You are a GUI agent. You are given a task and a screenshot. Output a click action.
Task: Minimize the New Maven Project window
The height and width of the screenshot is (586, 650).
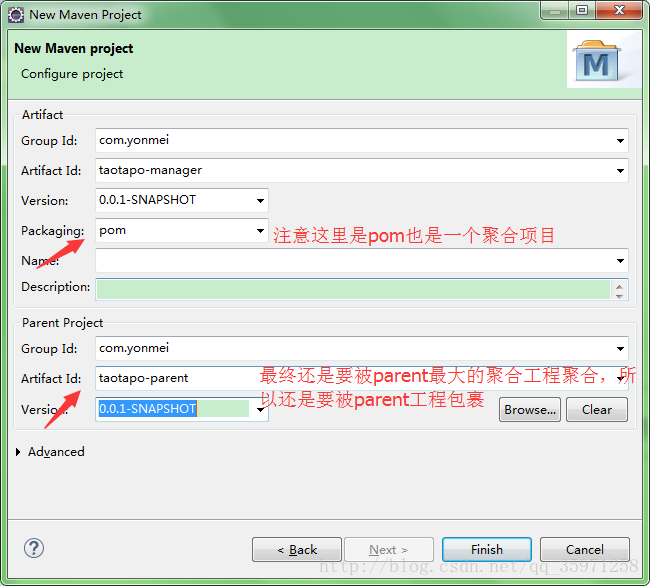click(x=555, y=10)
